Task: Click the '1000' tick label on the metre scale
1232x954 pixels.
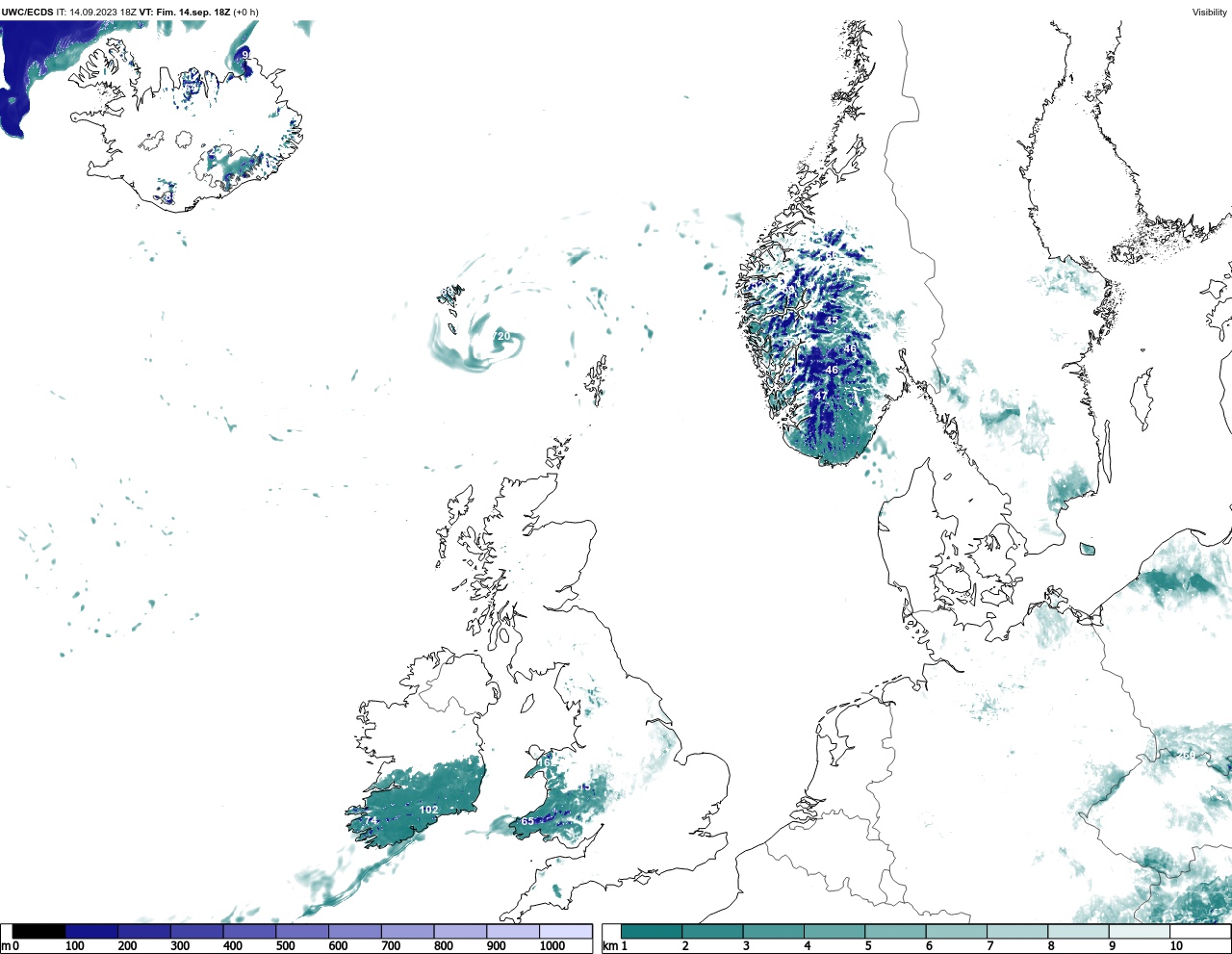Action: 552,946
